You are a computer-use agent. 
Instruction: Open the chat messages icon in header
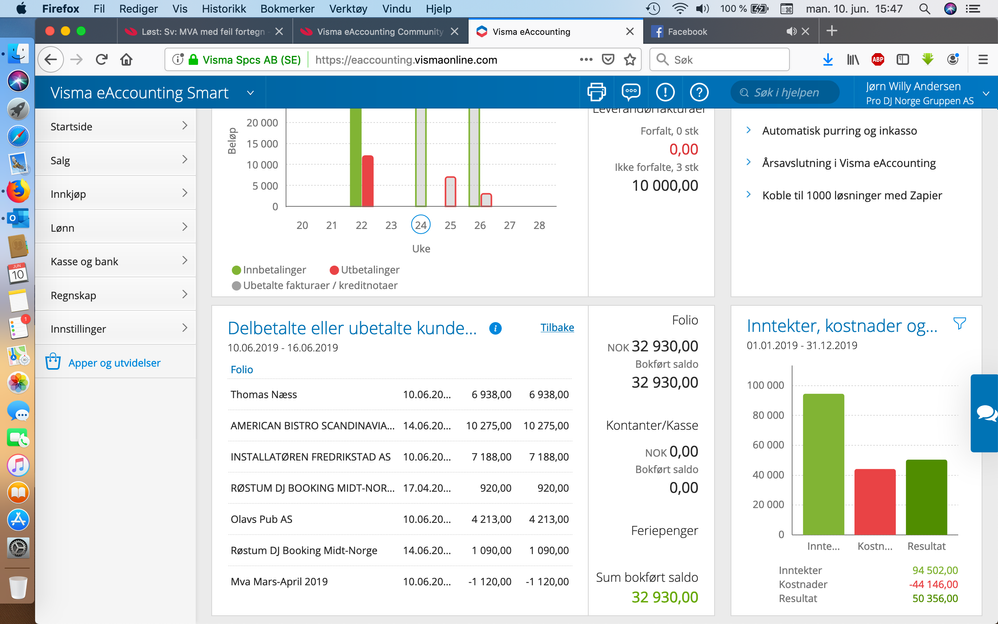point(631,92)
